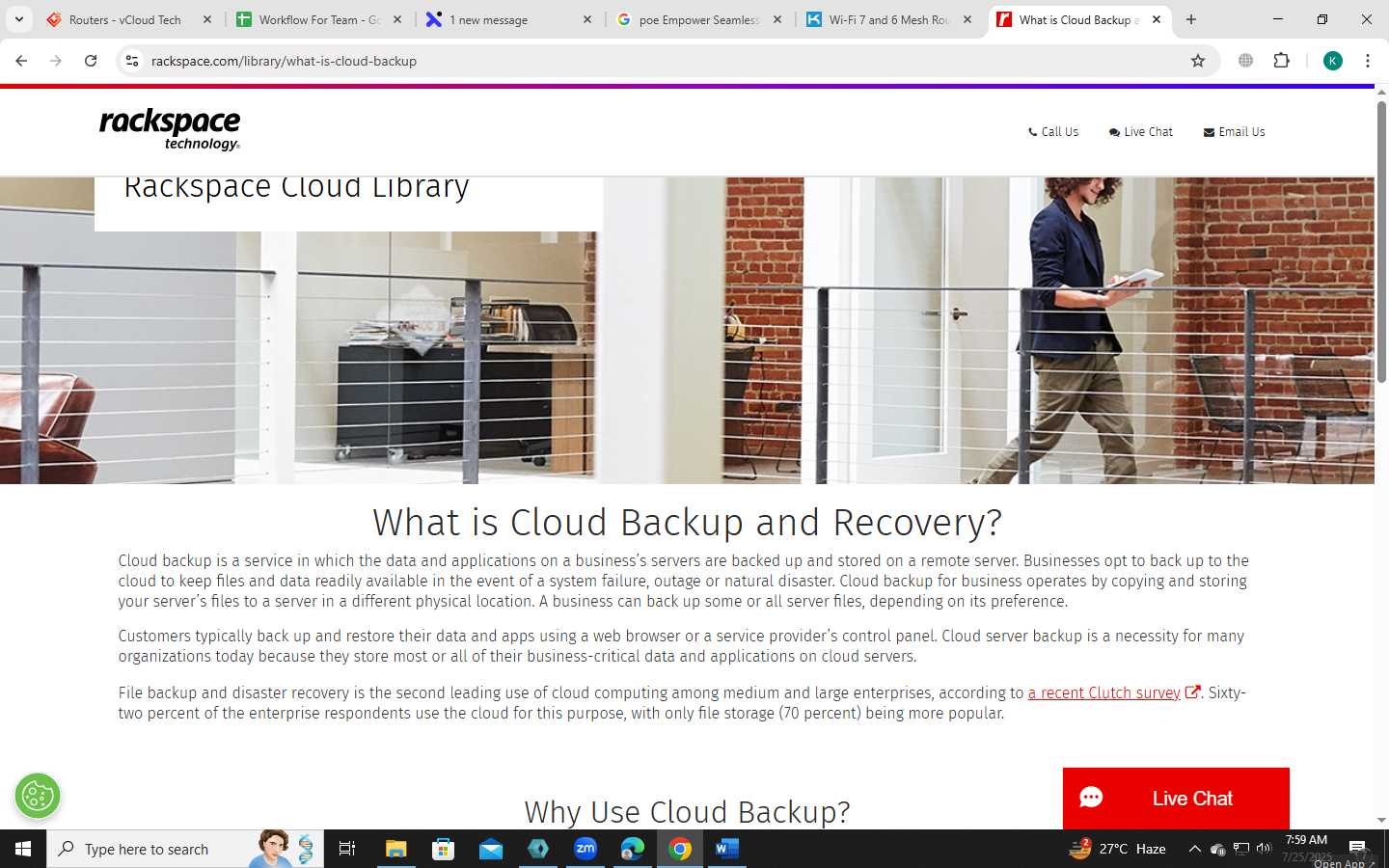Screen dimensions: 1389x868
Task: Open Task View in the taskbar
Action: [347, 849]
